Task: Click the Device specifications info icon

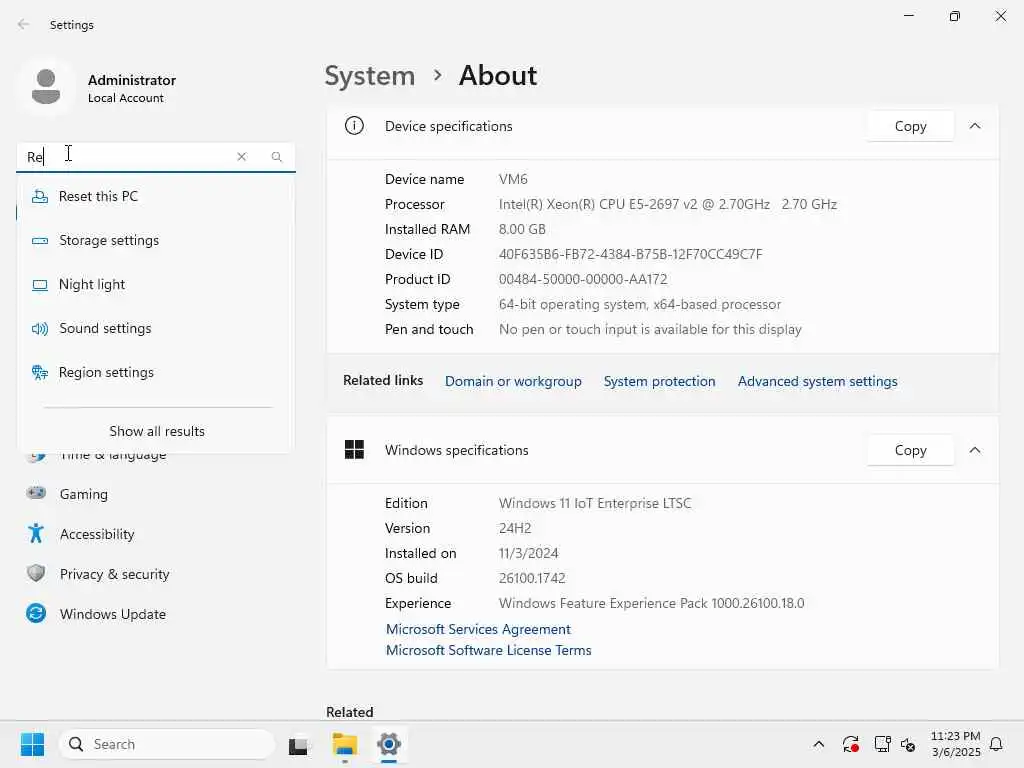Action: coord(354,125)
